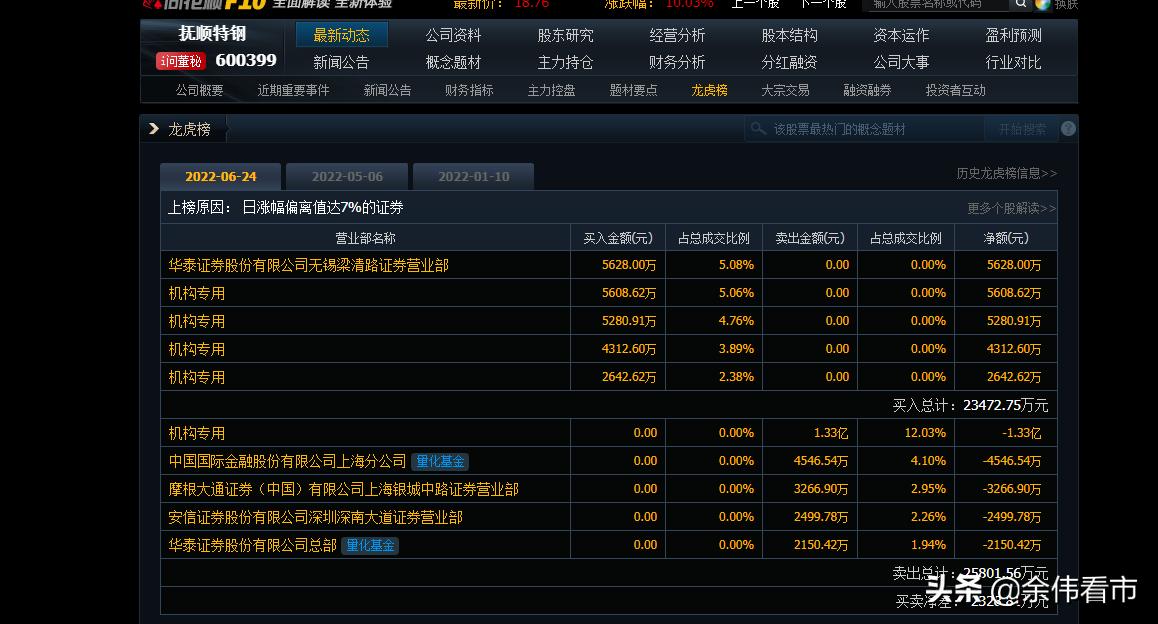The height and width of the screenshot is (624, 1158).
Task: Click the 上一个股 button
Action: click(x=754, y=4)
